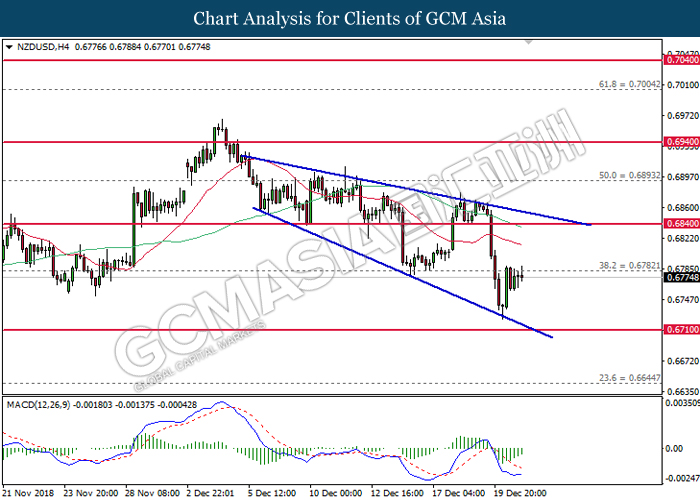Click the 0.70400 red price label
Screen dimensions: 700x500
point(682,60)
